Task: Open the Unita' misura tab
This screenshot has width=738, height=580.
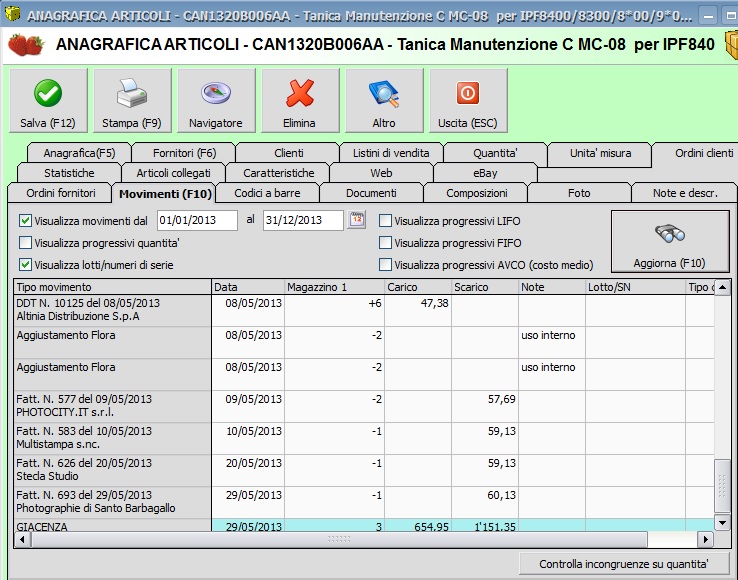Action: click(x=600, y=153)
